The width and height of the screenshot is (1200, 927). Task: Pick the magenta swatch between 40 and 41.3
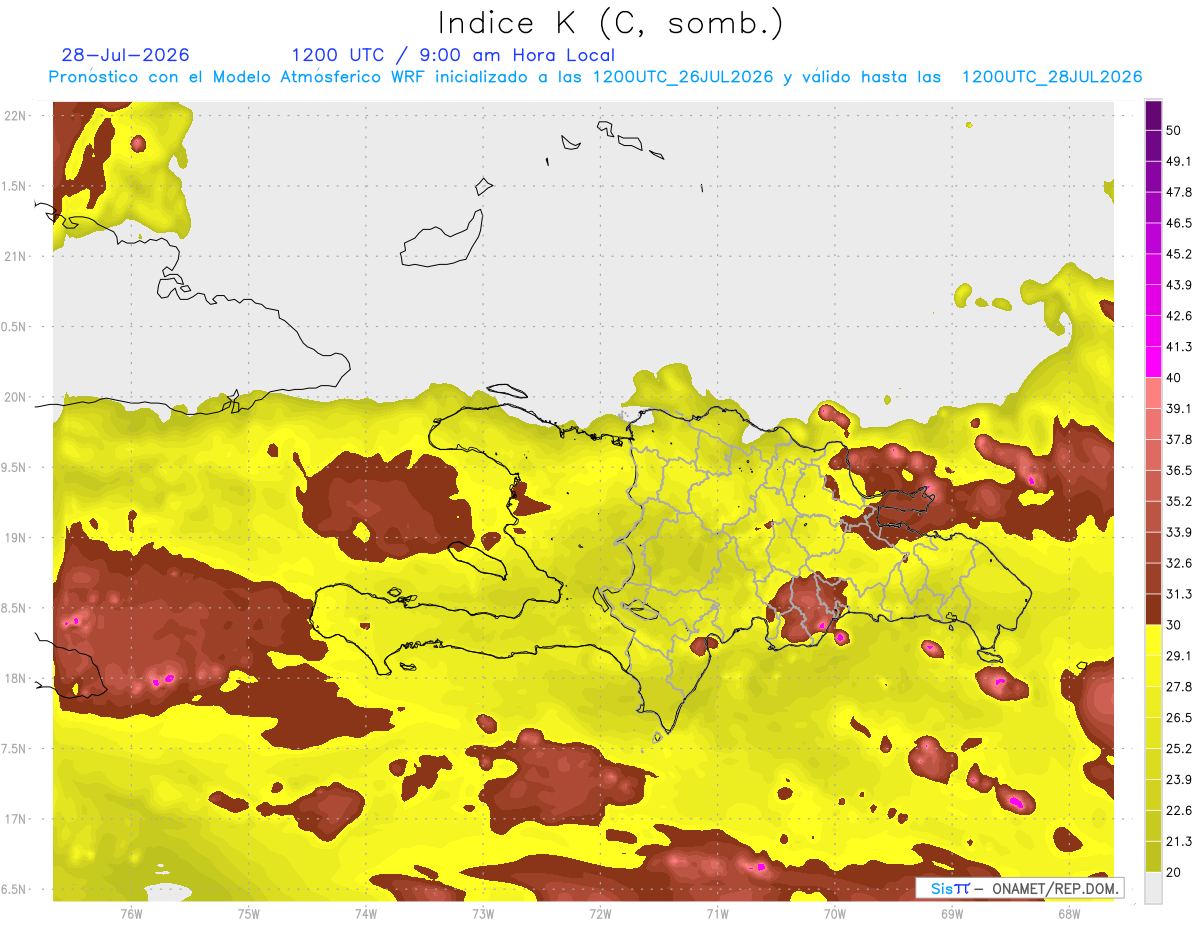pyautogui.click(x=1153, y=362)
